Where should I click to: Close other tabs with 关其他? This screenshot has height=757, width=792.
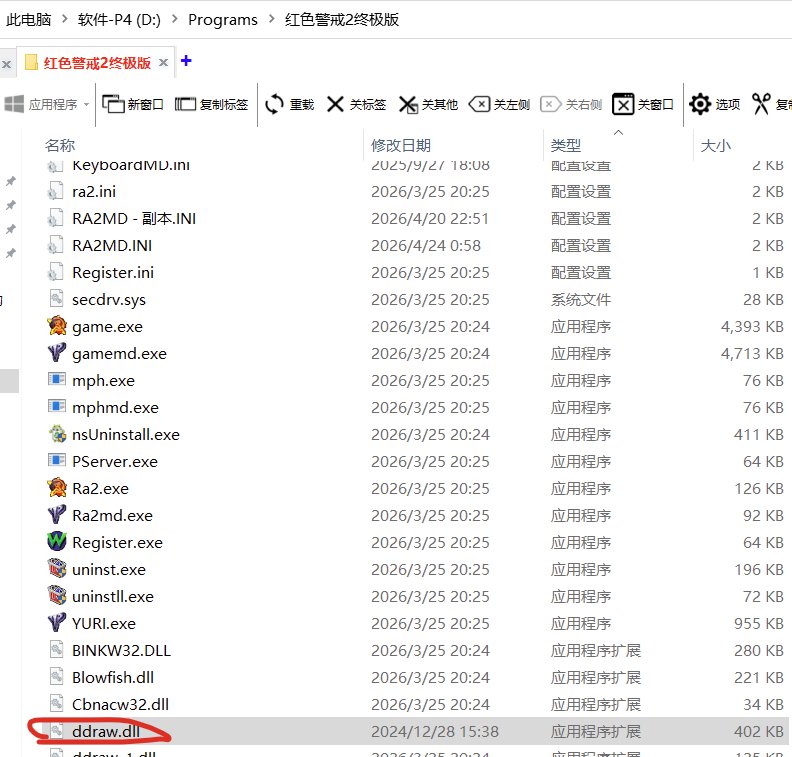(x=428, y=105)
